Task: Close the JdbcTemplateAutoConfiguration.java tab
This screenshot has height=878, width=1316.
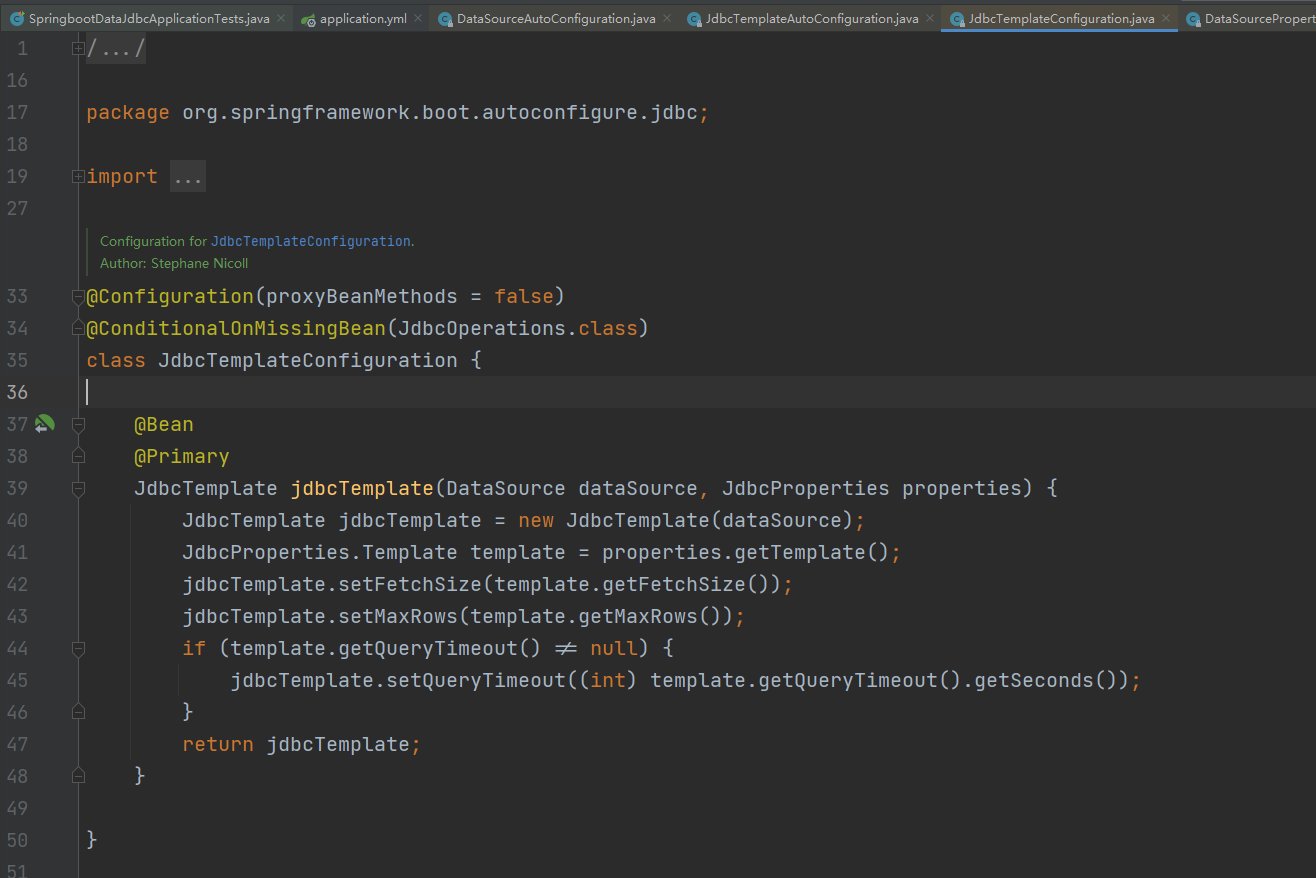Action: pos(930,18)
